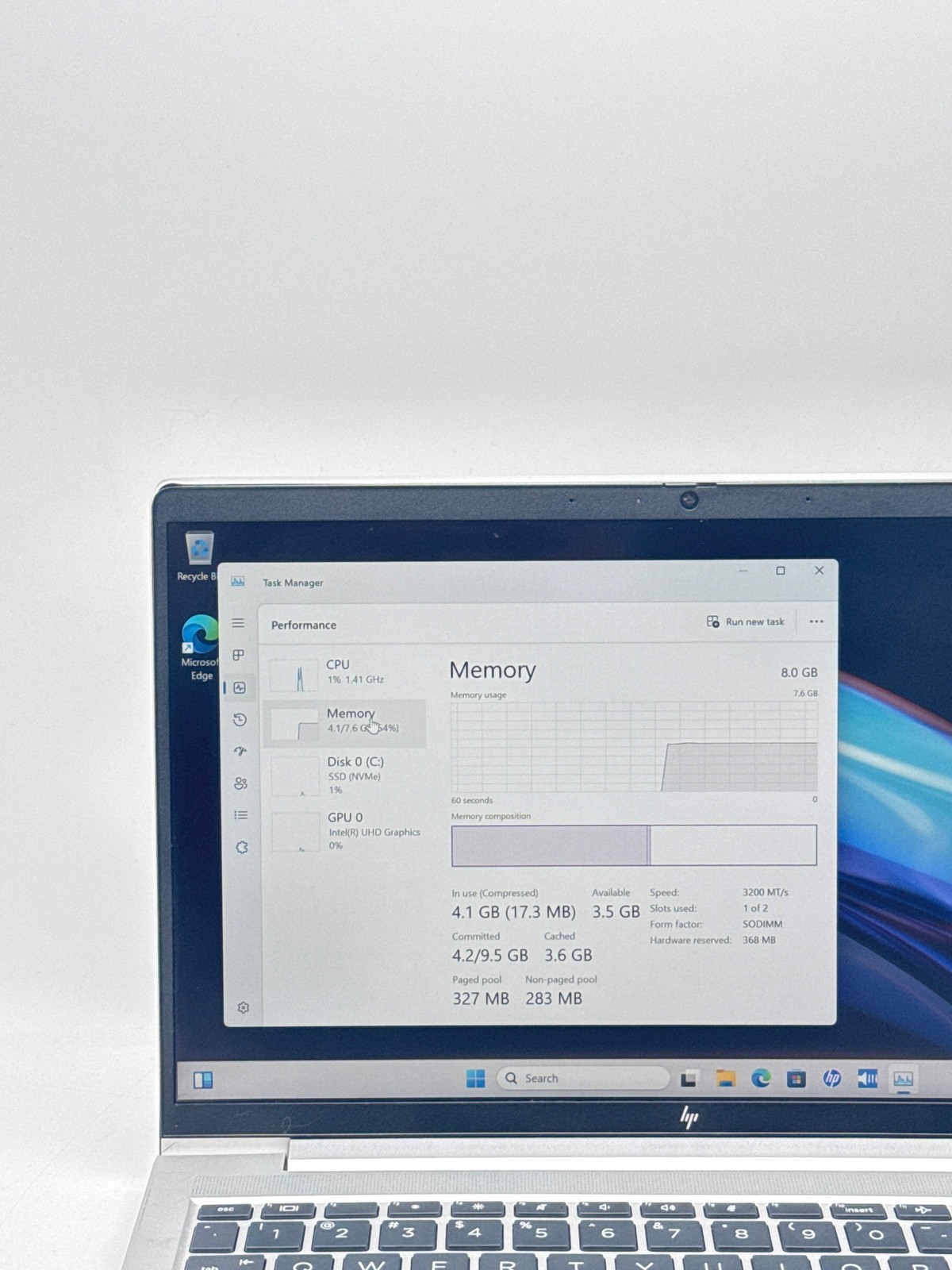Click the '4.2/9.5 GB' committed value
This screenshot has width=952, height=1270.
pos(490,955)
